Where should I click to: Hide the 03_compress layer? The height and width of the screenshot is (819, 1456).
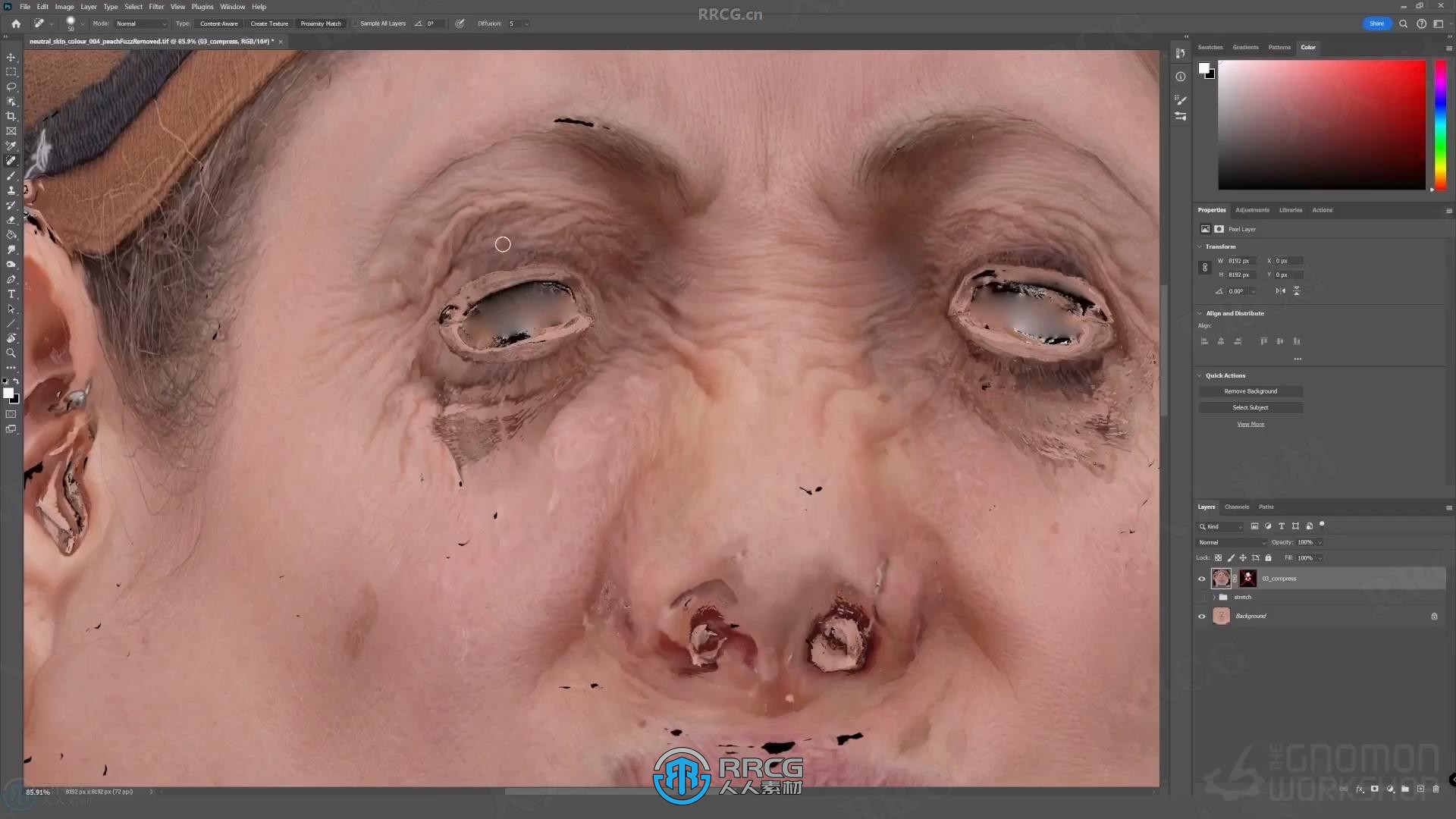point(1201,579)
